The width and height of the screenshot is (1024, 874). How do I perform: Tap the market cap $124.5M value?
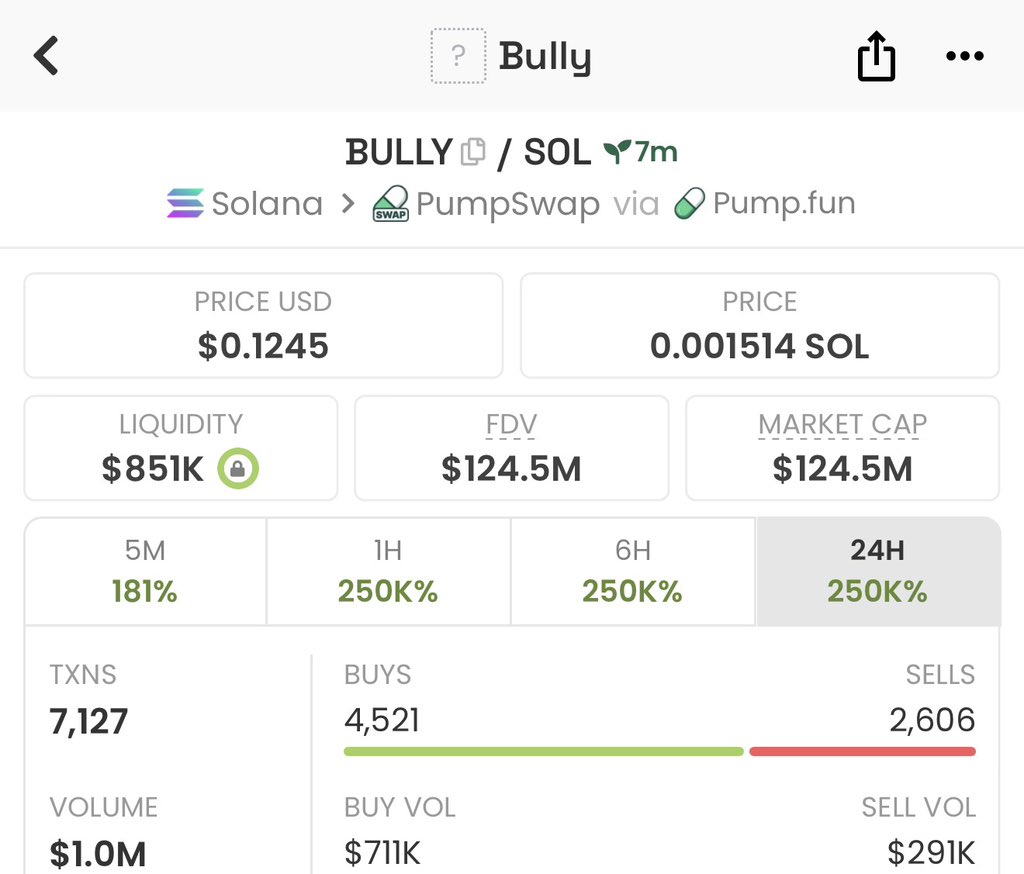(x=842, y=469)
